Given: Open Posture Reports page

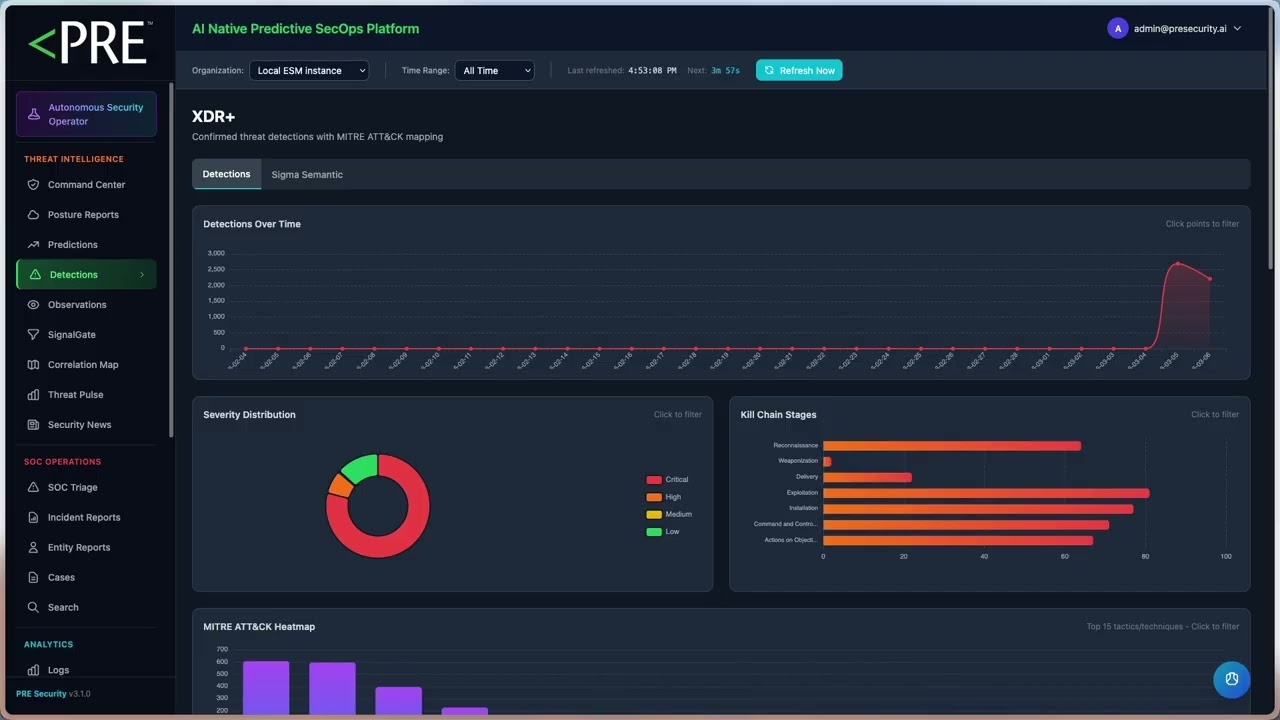Looking at the screenshot, I should point(86,215).
